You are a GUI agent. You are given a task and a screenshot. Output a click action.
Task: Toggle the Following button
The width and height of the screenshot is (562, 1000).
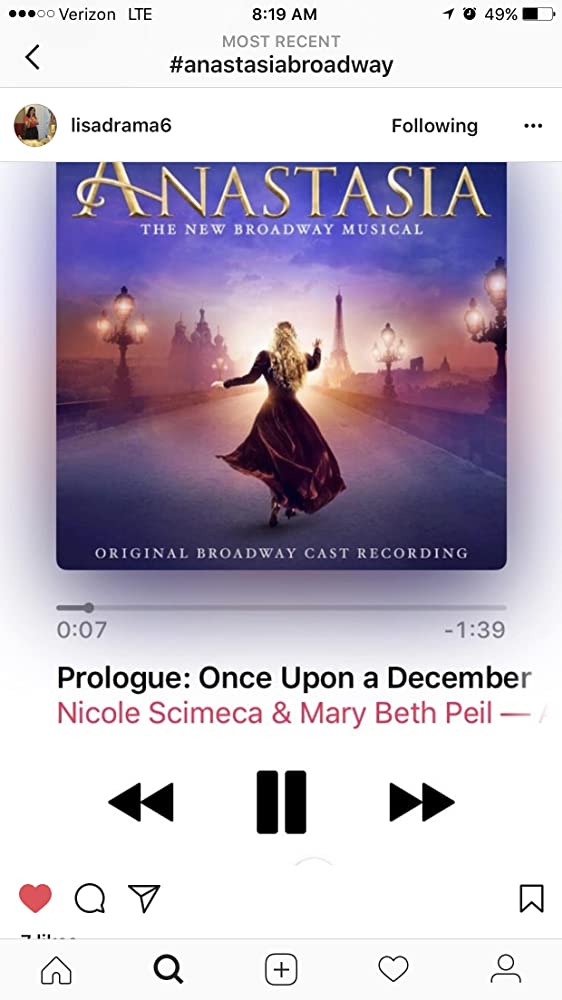434,126
